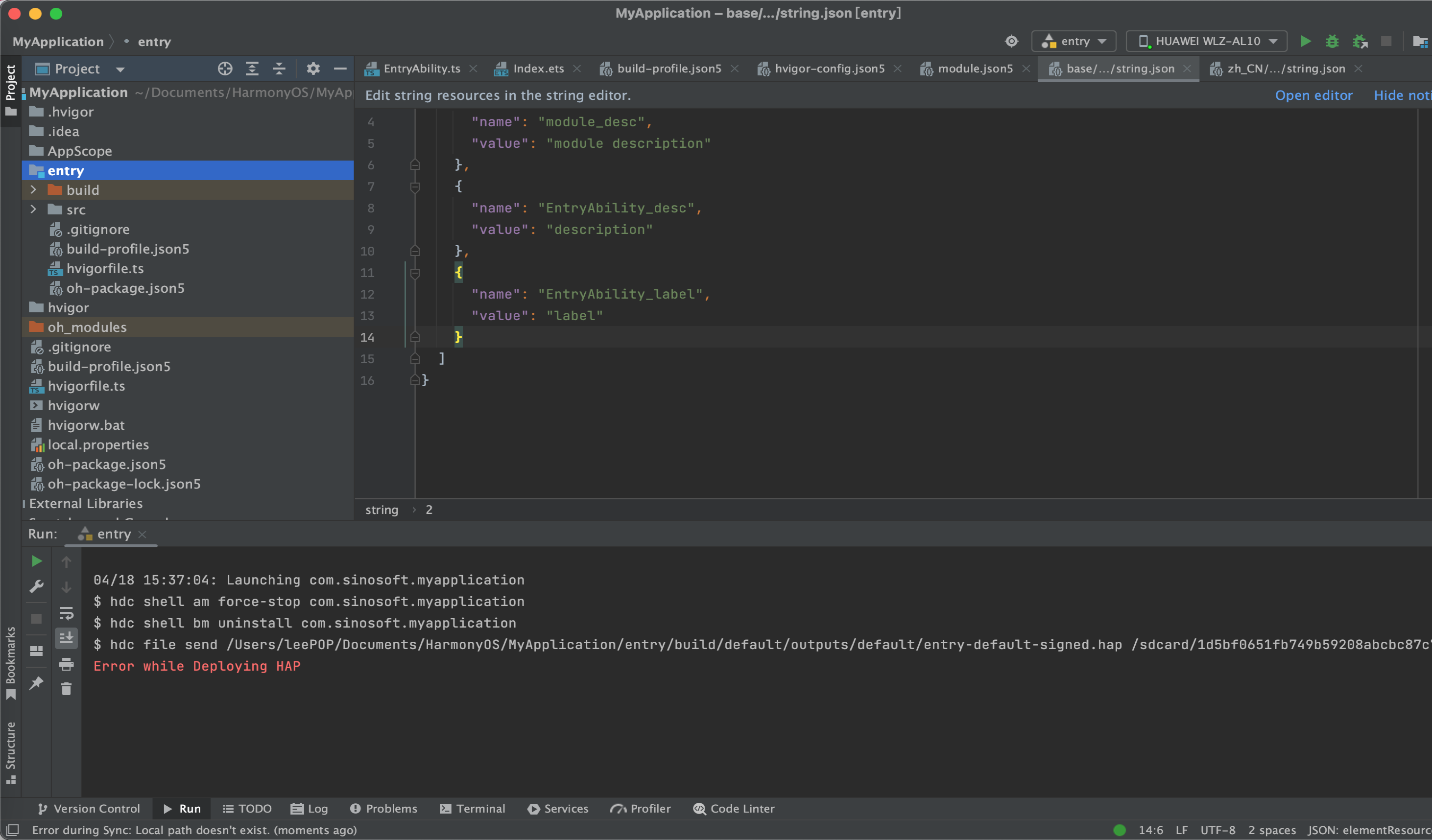Toggle scroll to end in Run console

point(67,638)
